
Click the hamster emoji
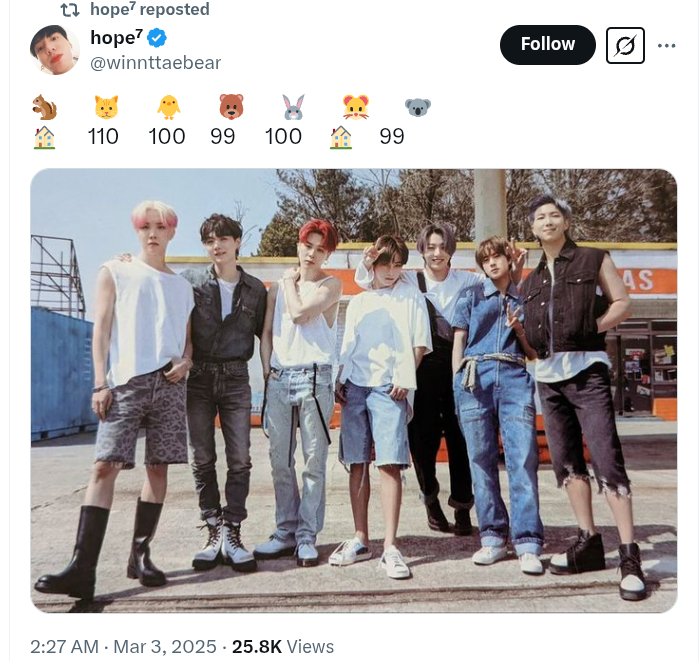click(x=354, y=108)
